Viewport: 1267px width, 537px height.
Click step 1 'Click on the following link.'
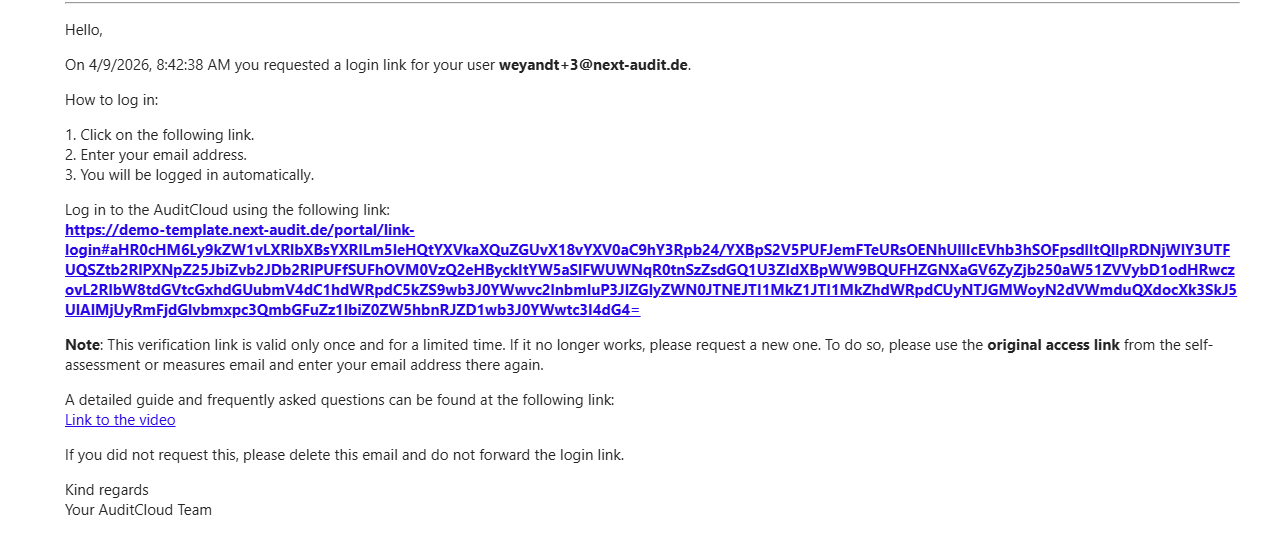(160, 135)
